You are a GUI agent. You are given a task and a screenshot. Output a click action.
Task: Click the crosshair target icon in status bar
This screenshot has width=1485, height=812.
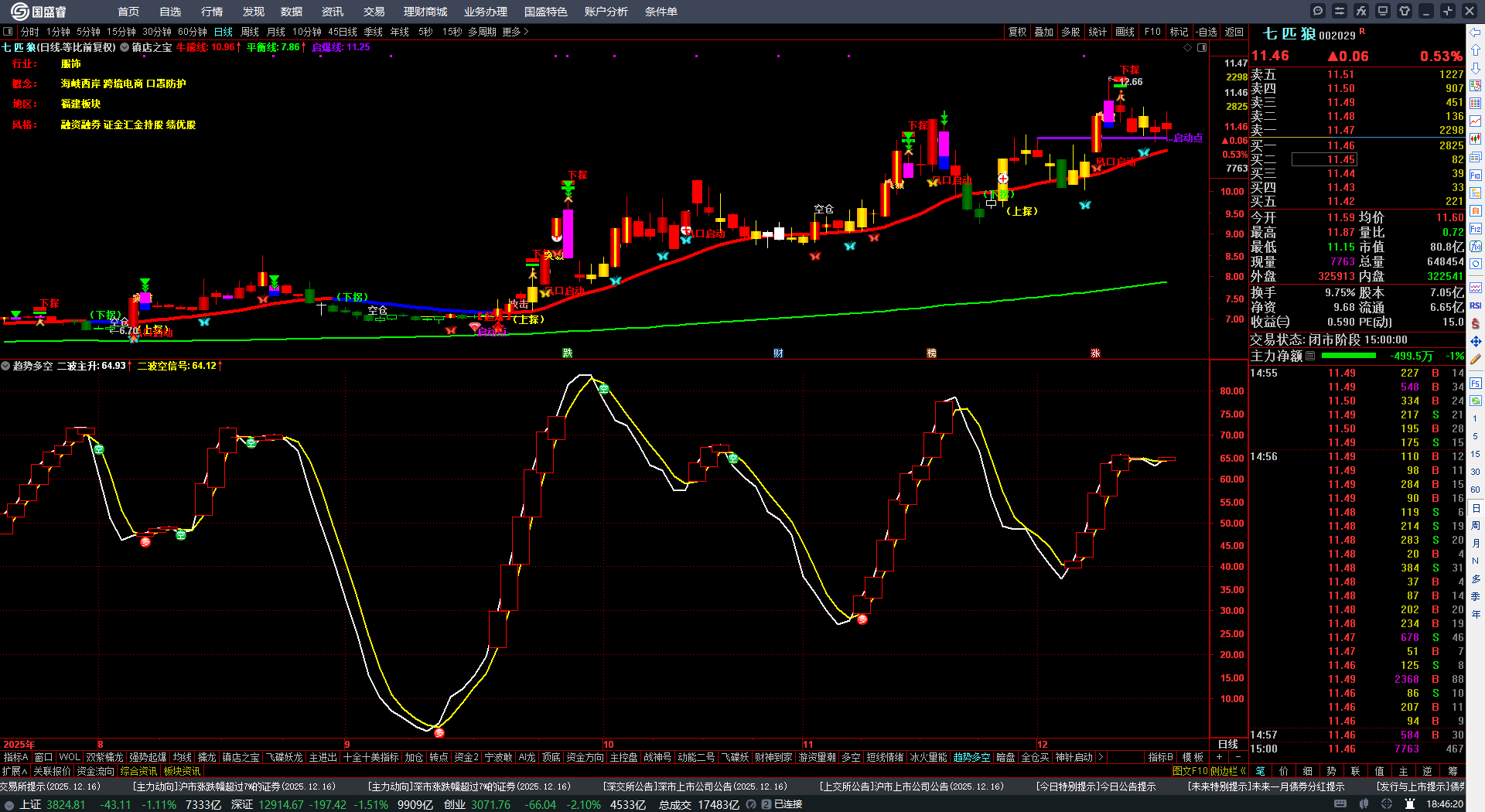pyautogui.click(x=1388, y=804)
